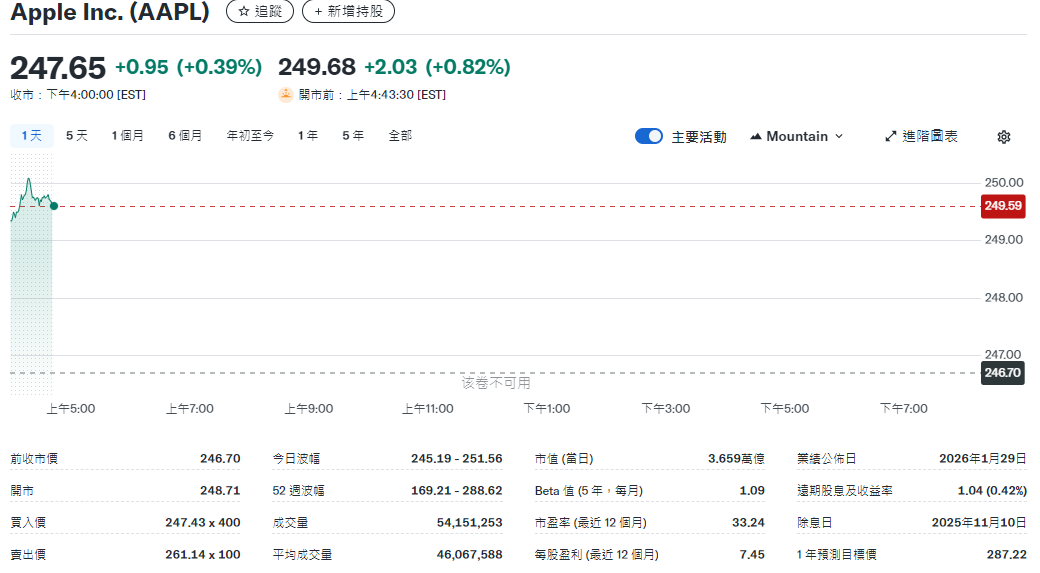Click the 249.68 pre-market price

tap(316, 67)
